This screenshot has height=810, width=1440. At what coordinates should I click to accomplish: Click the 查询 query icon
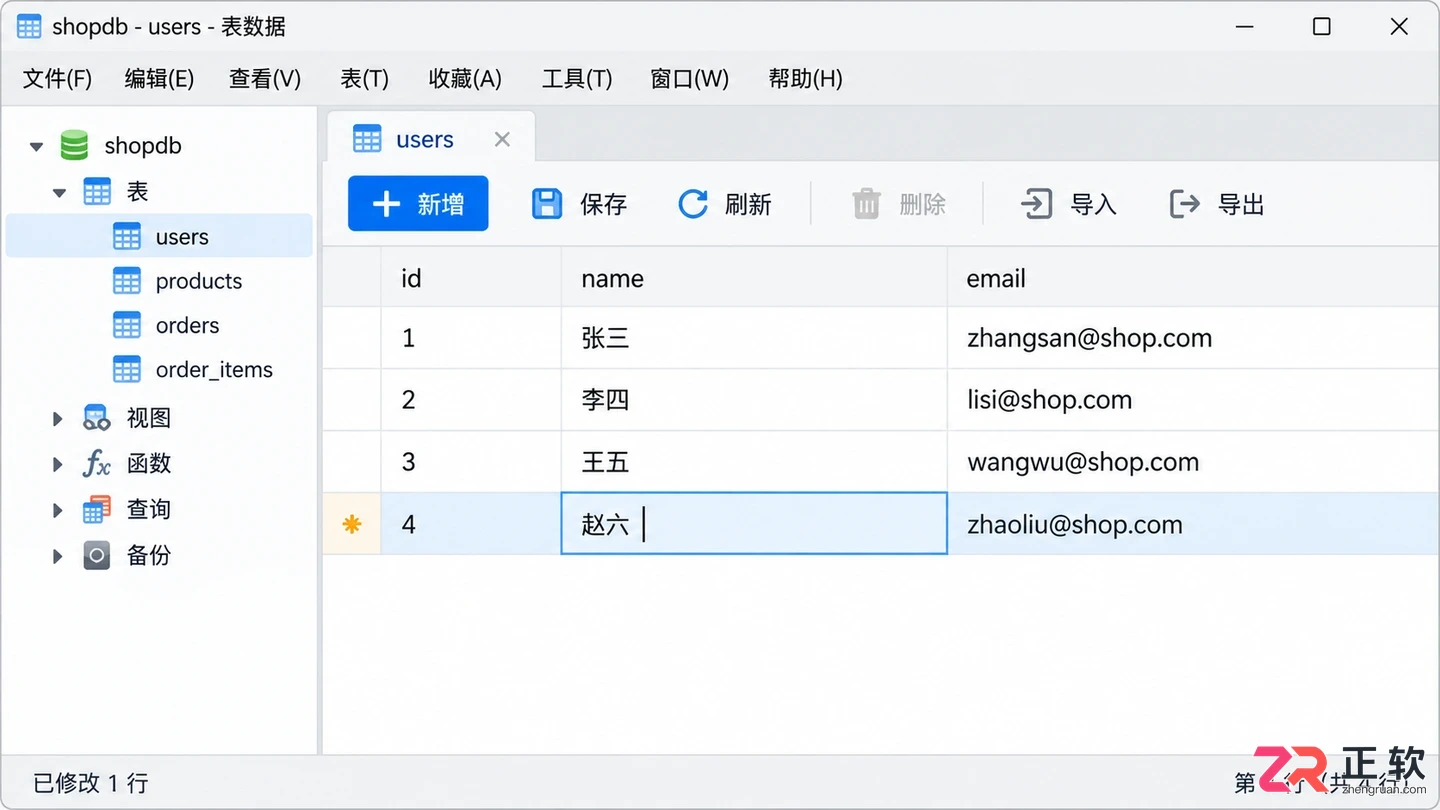click(x=97, y=510)
